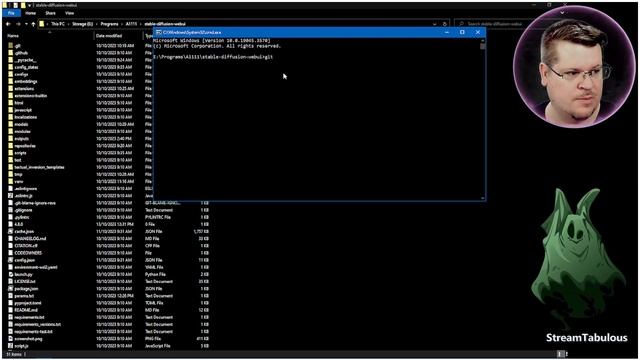Select the outputs folder icon

pyautogui.click(x=11, y=139)
